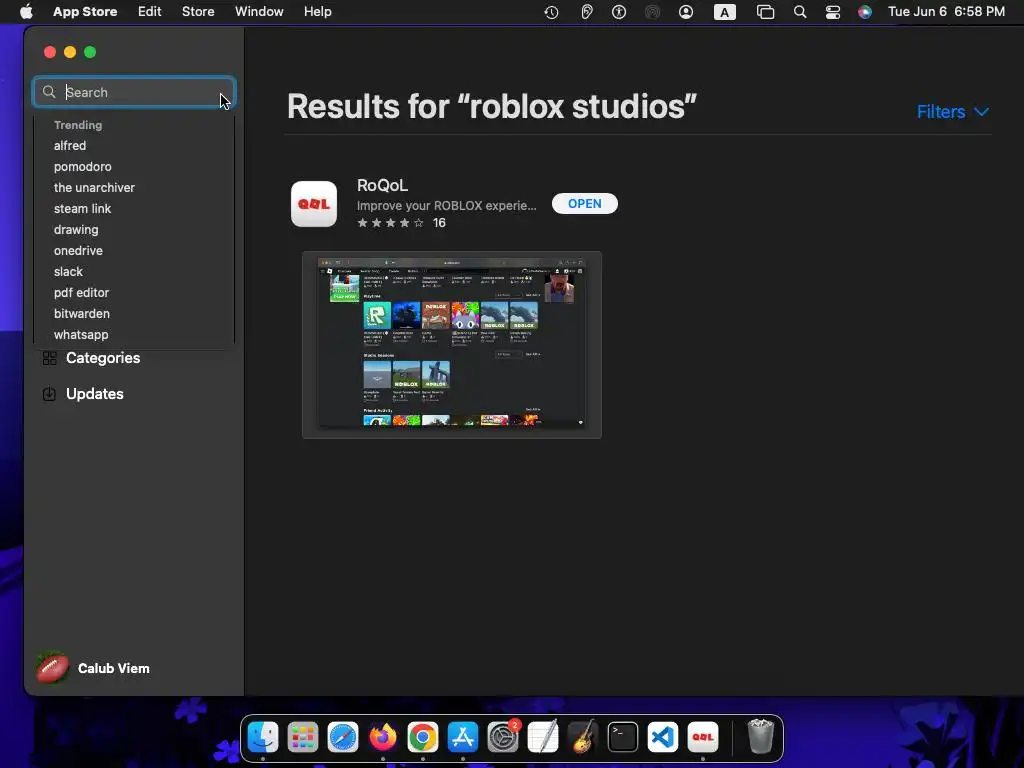This screenshot has height=768, width=1024.
Task: Open the RoQoL screenshot preview thumbnail
Action: 451,345
